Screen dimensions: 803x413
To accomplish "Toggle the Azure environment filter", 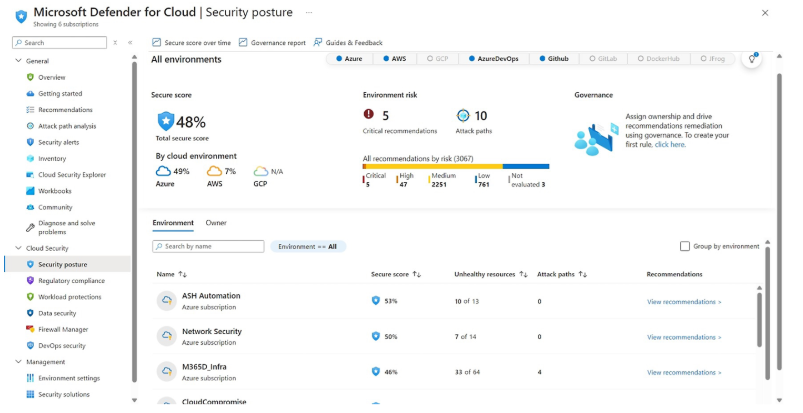I will pyautogui.click(x=349, y=59).
